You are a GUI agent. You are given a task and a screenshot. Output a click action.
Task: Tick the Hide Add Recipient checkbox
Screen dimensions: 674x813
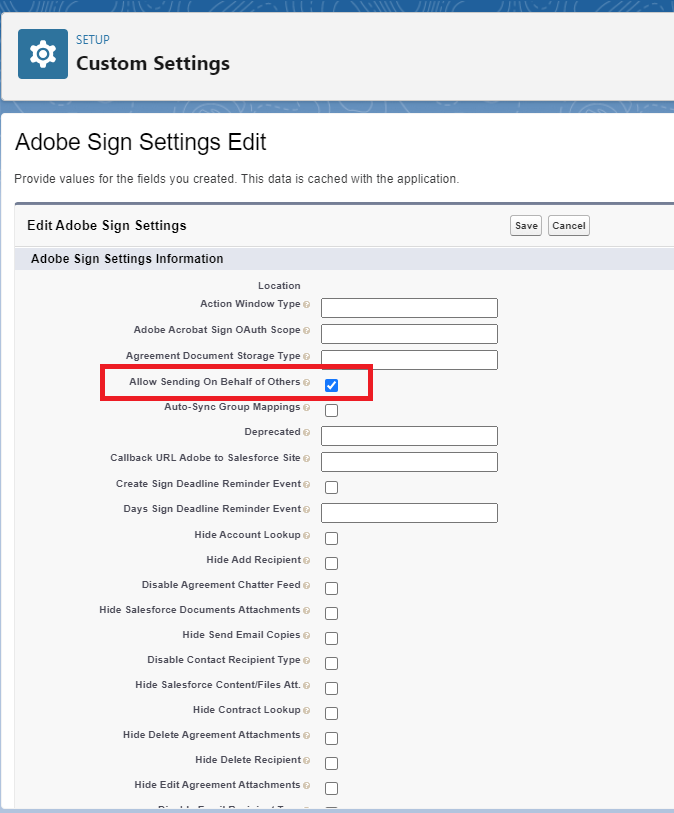pyautogui.click(x=331, y=563)
